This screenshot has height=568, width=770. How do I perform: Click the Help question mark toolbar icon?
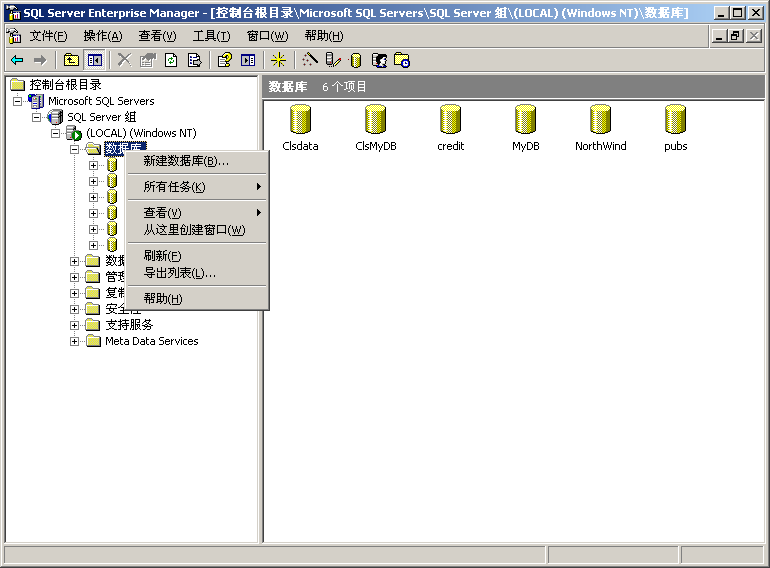[225, 60]
